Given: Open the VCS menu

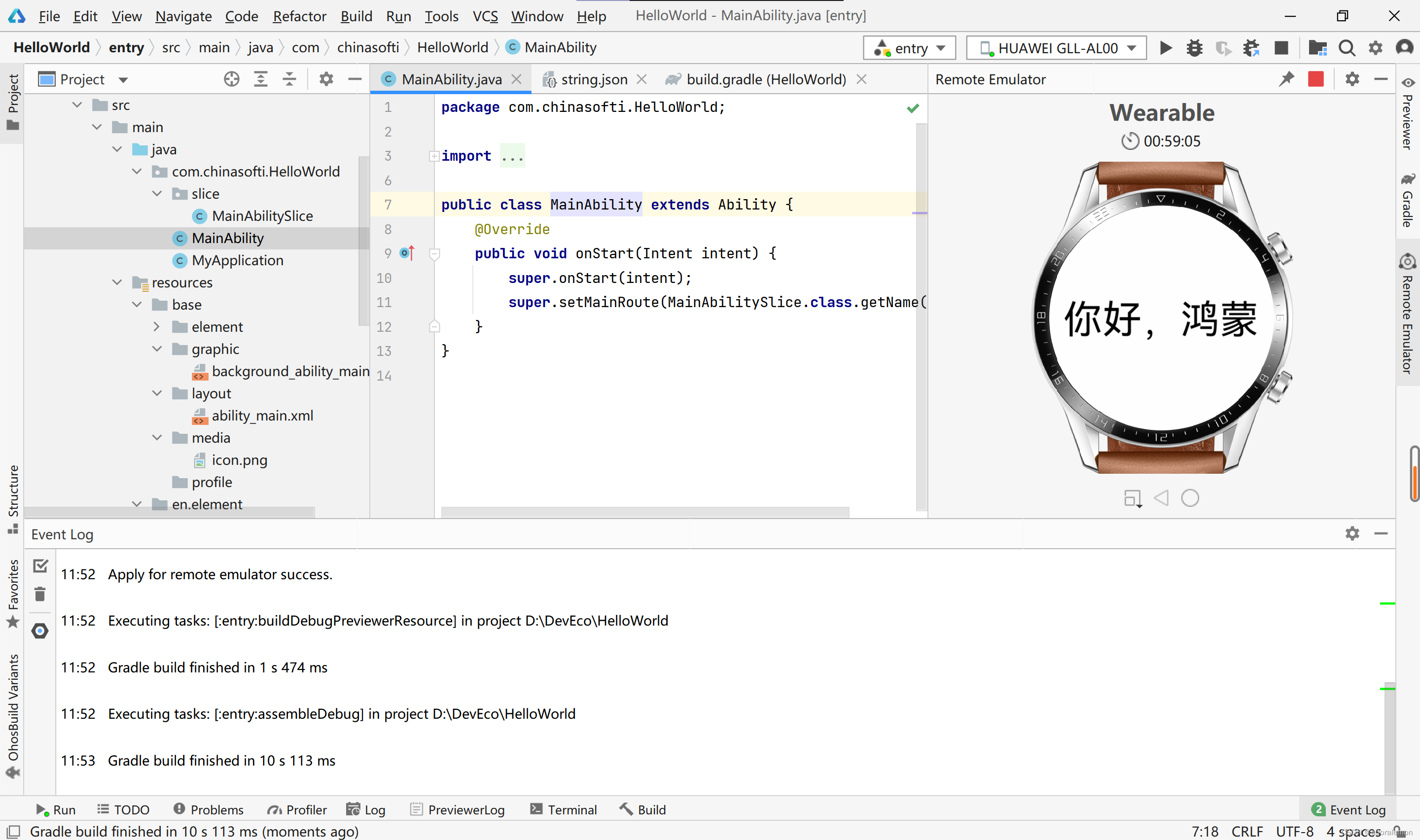Looking at the screenshot, I should click(485, 16).
